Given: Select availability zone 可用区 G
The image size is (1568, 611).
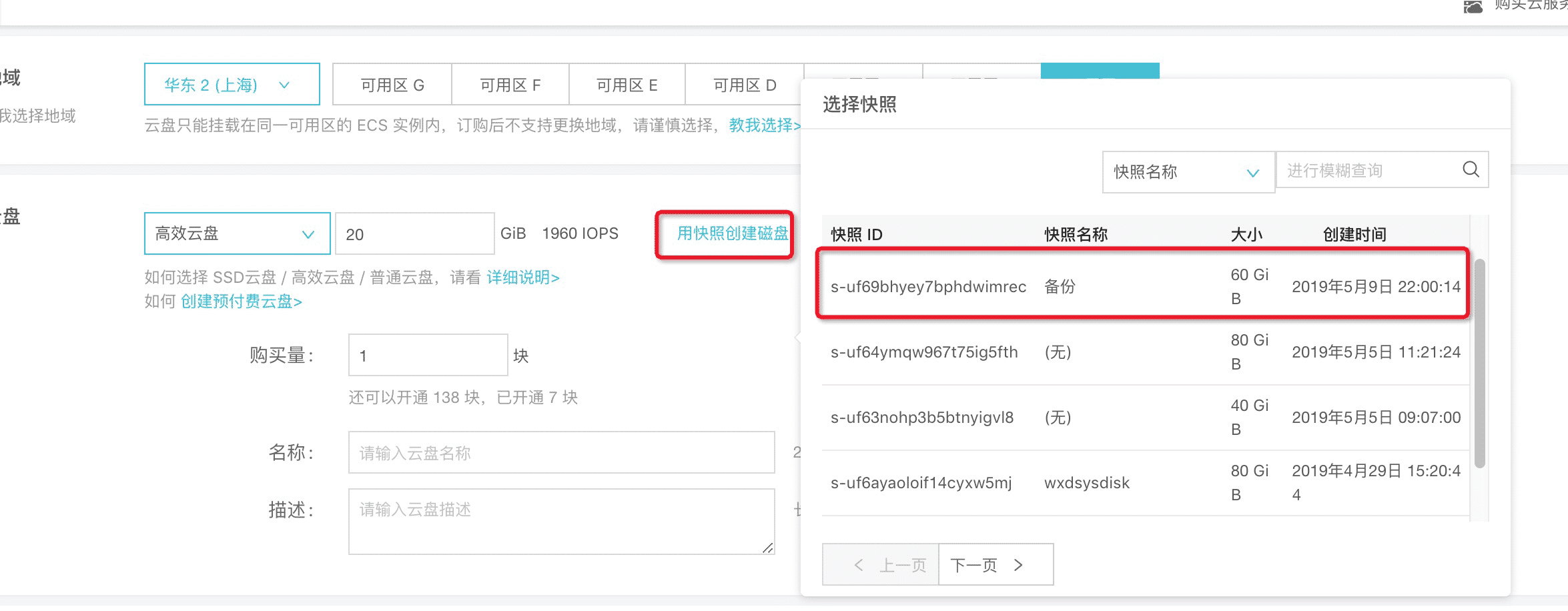Looking at the screenshot, I should pos(392,85).
